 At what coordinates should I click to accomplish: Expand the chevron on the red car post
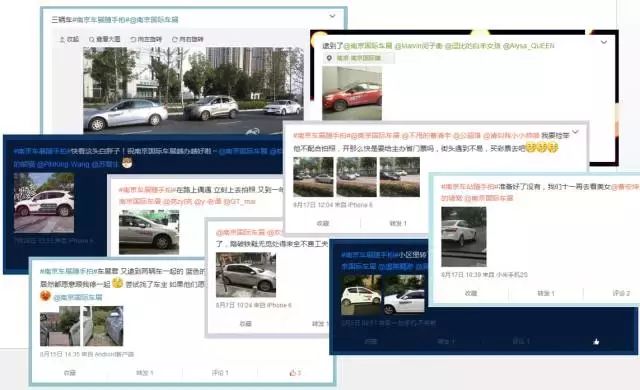pos(604,42)
